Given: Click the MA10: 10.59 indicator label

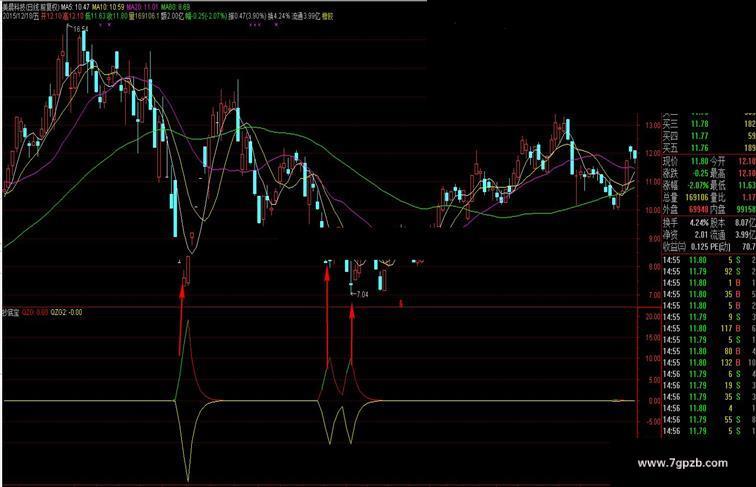Looking at the screenshot, I should (108, 8).
